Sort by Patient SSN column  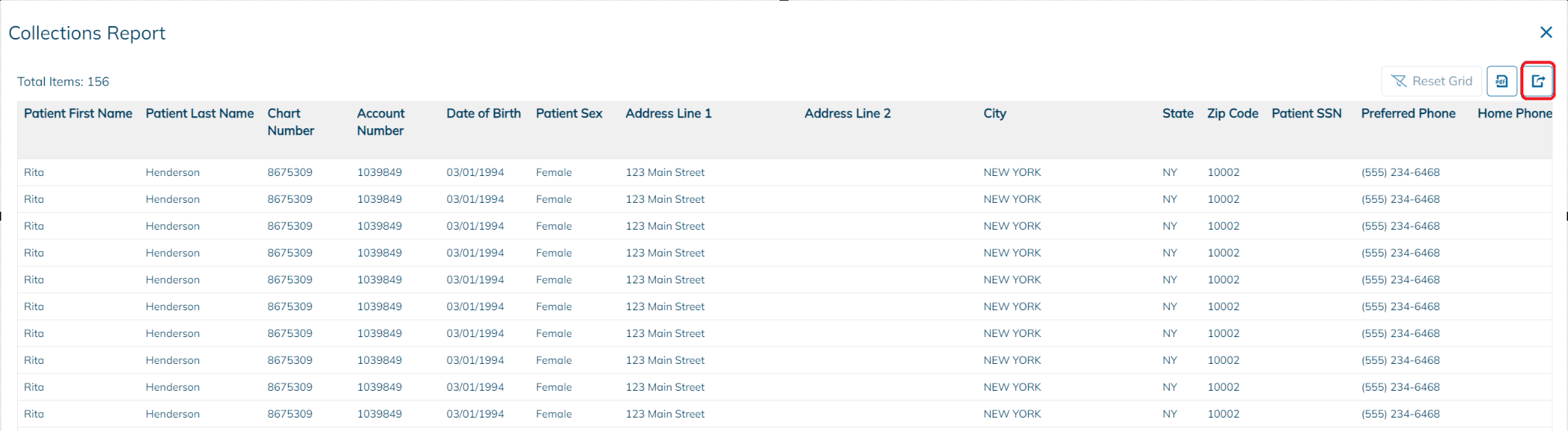pos(1307,113)
